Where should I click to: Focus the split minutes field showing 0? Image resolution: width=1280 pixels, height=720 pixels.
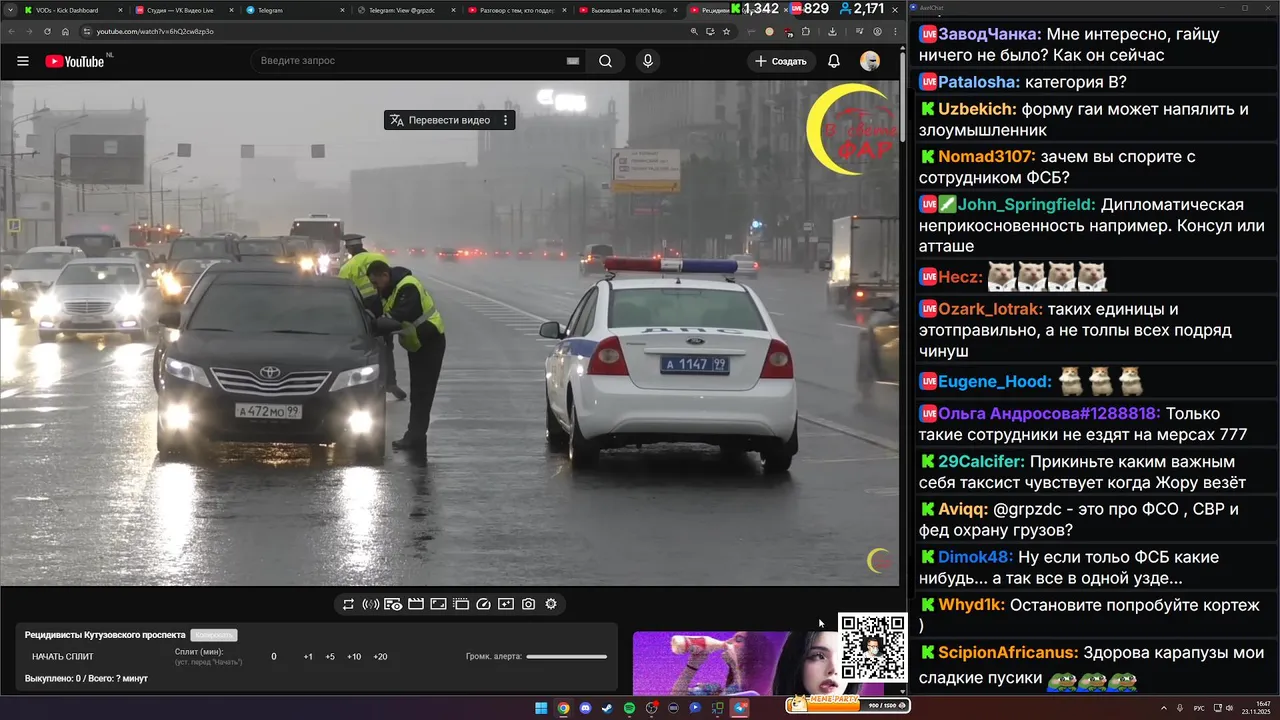pyautogui.click(x=274, y=657)
